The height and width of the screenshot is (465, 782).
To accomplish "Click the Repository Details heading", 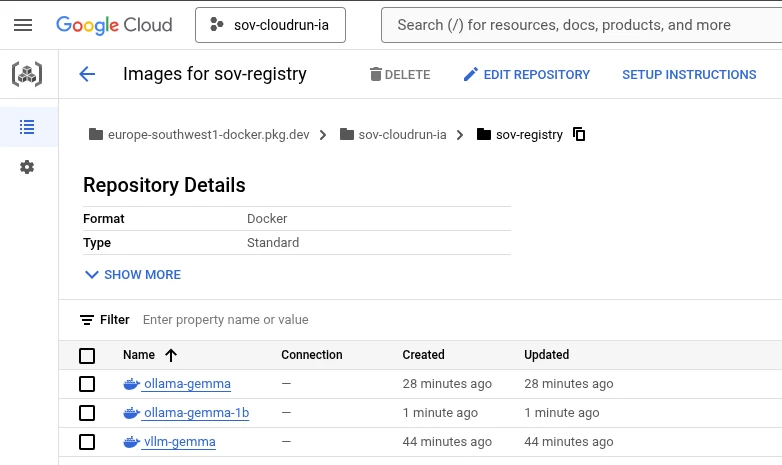I will pos(164,185).
